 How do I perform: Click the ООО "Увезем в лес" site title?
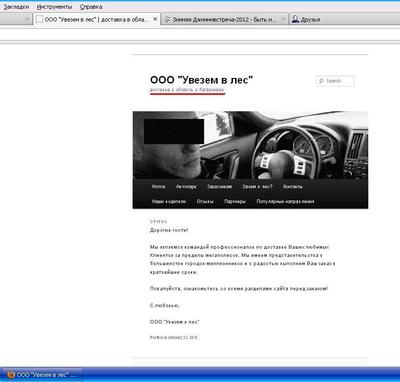point(201,80)
